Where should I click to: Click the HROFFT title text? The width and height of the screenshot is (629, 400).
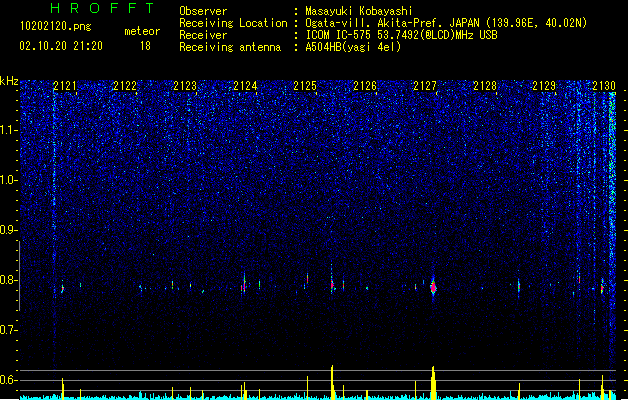103,8
